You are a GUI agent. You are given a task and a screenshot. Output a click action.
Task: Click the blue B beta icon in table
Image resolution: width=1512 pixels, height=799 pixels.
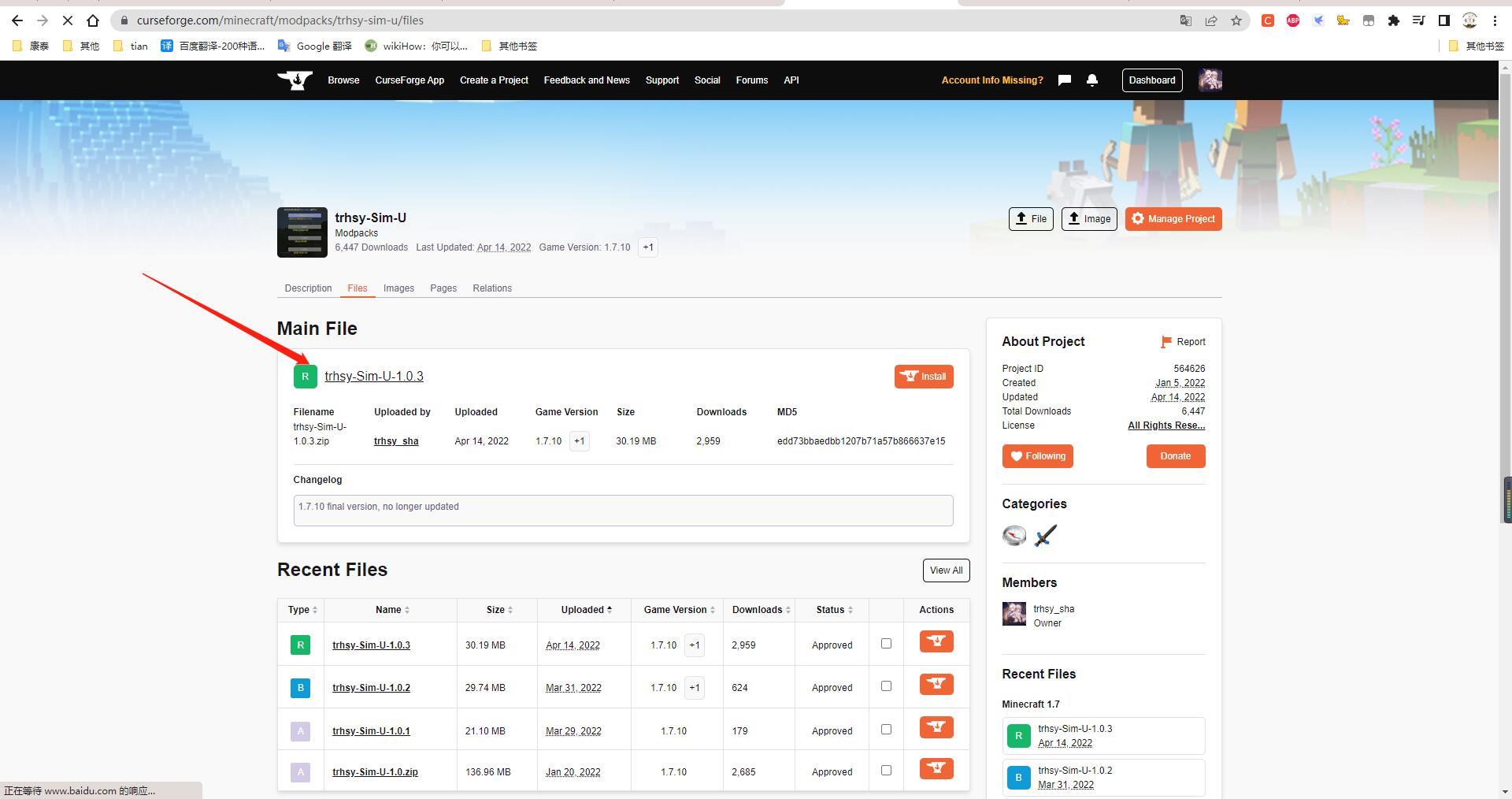(x=300, y=688)
